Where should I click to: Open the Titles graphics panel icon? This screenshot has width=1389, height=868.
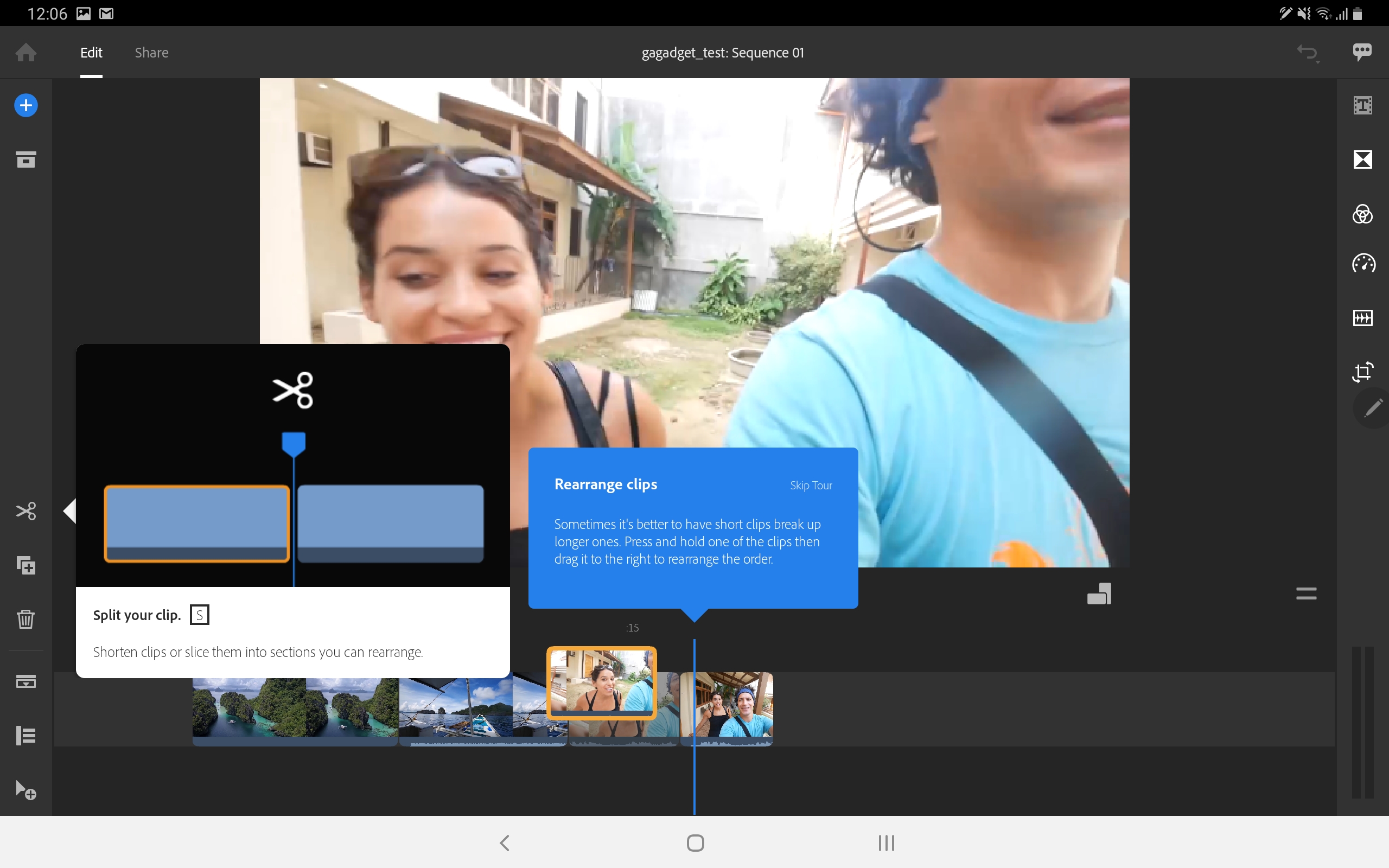tap(1362, 106)
